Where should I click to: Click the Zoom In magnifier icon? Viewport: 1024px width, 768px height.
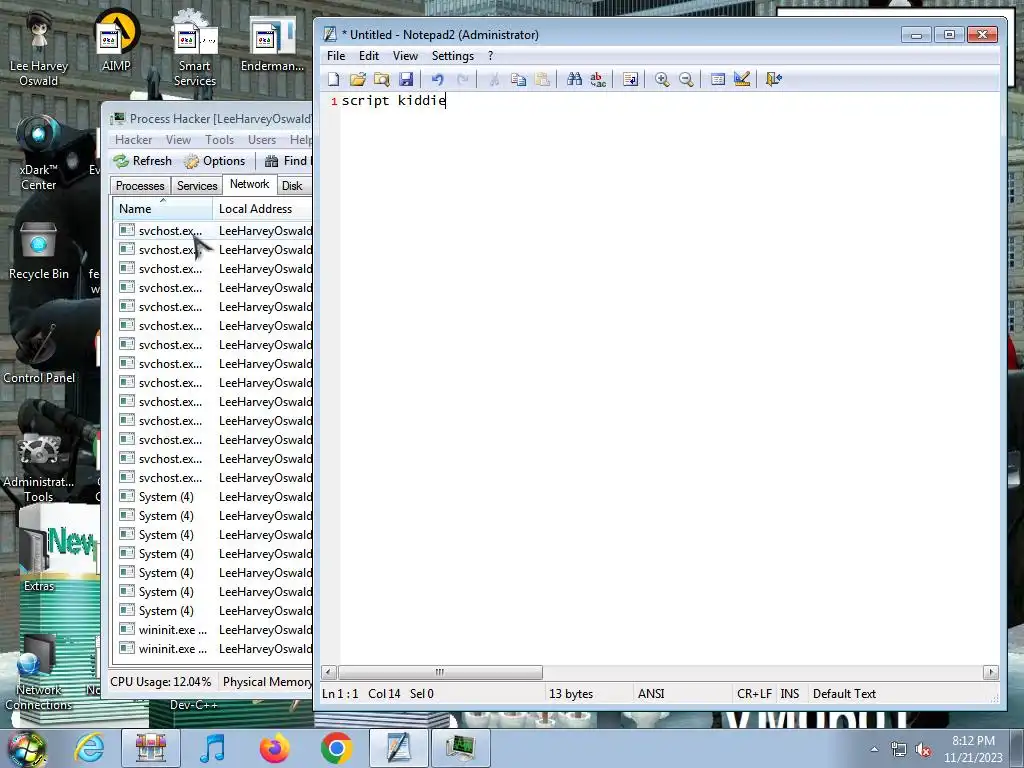tap(662, 79)
